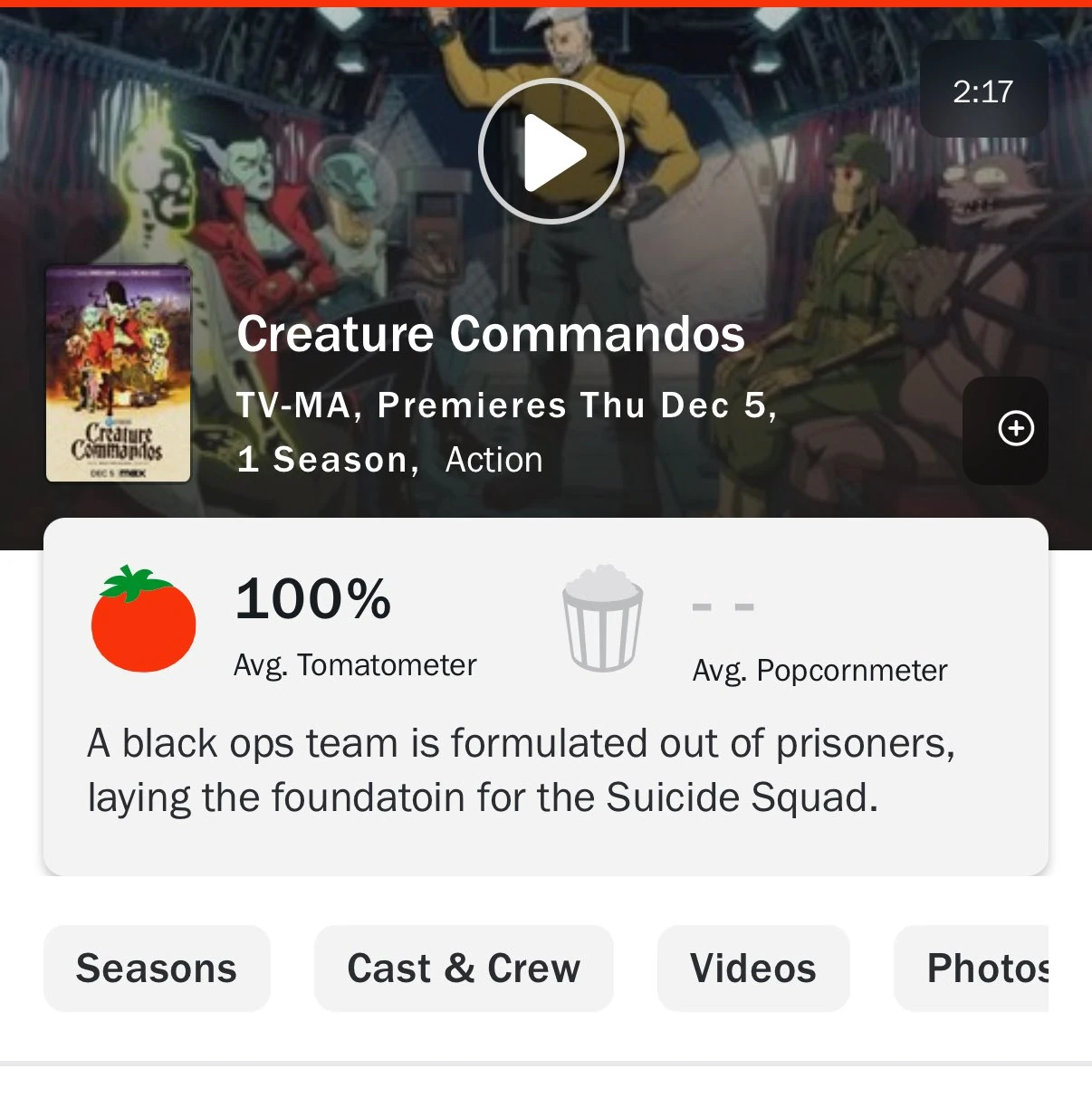This screenshot has height=1107, width=1092.
Task: Open the Videos section
Action: [x=753, y=968]
